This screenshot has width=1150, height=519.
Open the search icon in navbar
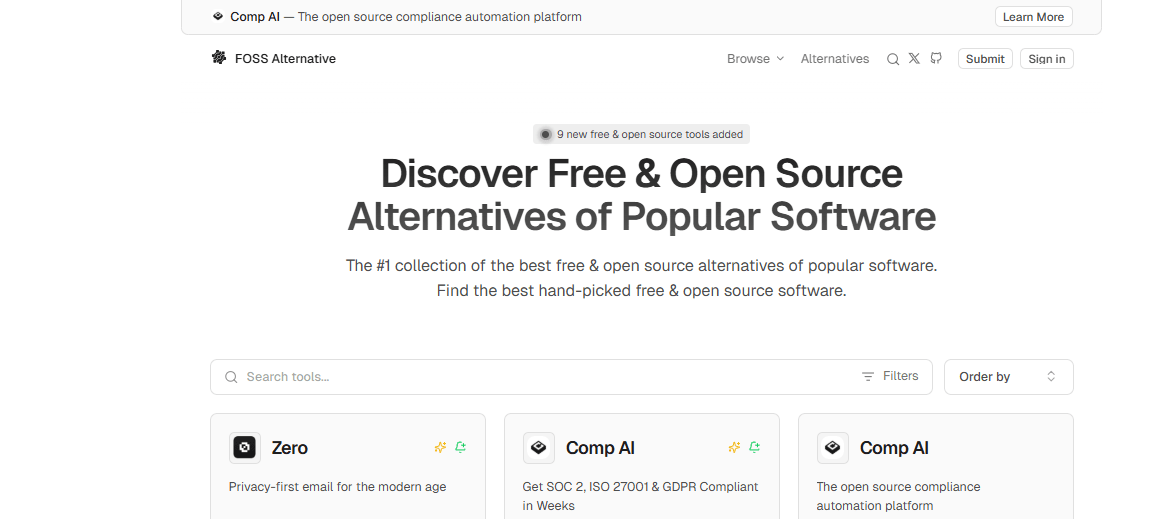[893, 59]
